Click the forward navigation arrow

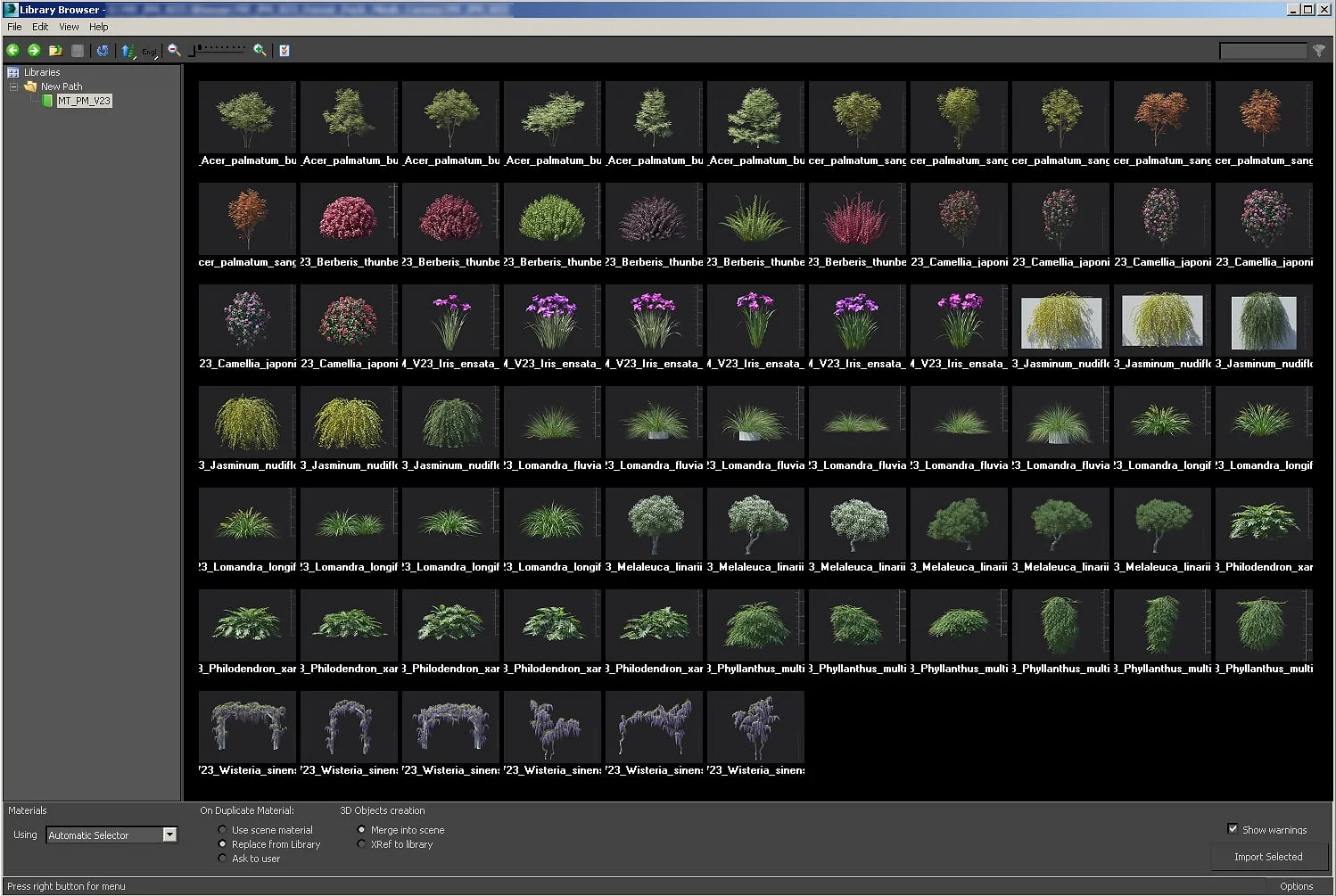click(34, 51)
